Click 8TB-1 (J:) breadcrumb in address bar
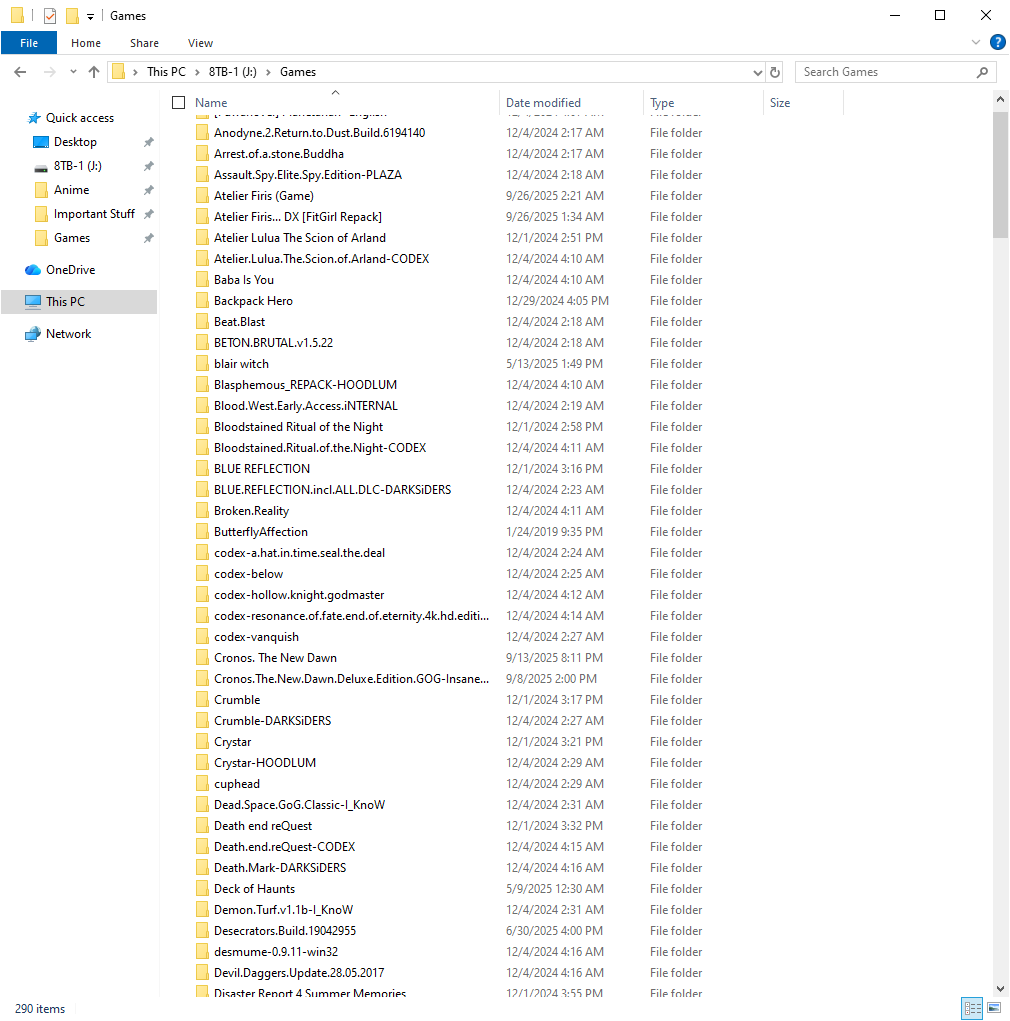 (x=232, y=72)
